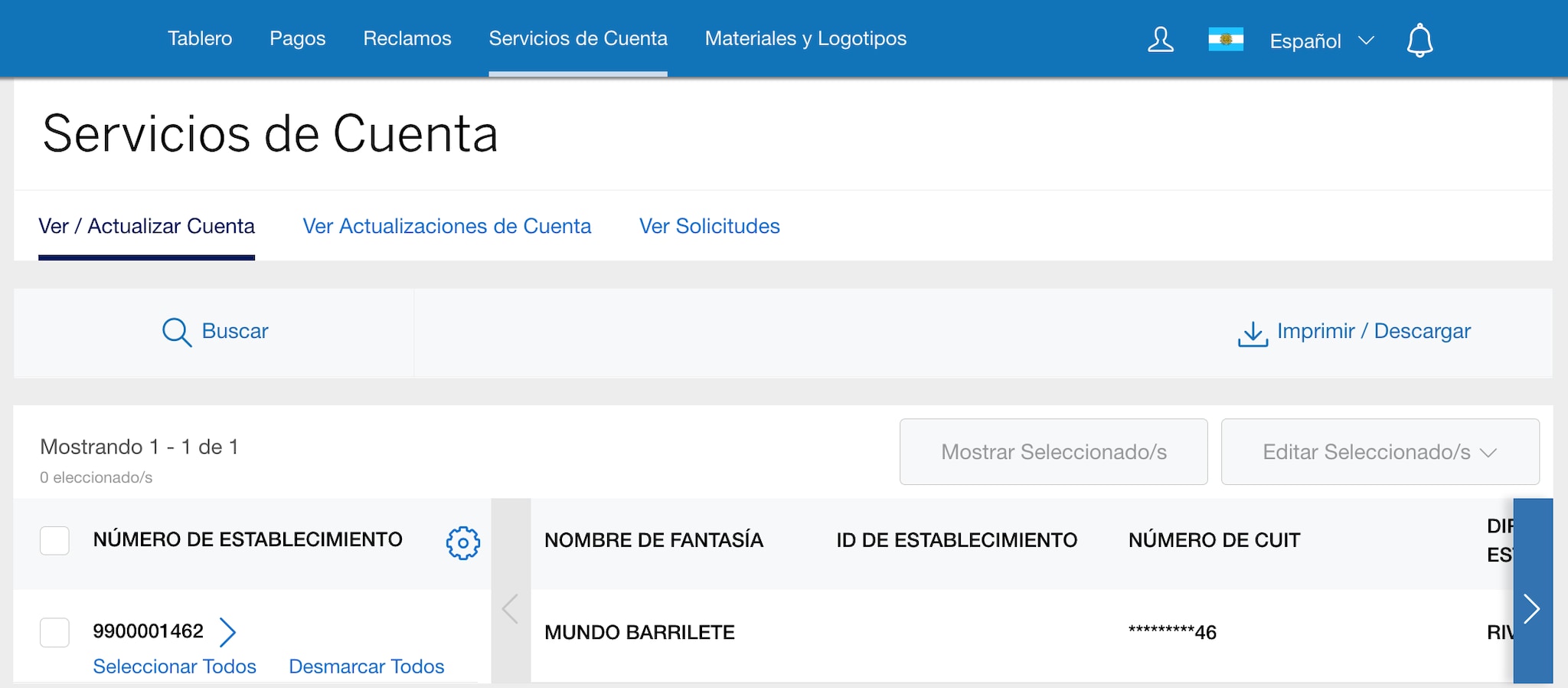This screenshot has width=1568, height=688.
Task: Sort by the Nombre de Fantasía column header
Action: click(653, 540)
